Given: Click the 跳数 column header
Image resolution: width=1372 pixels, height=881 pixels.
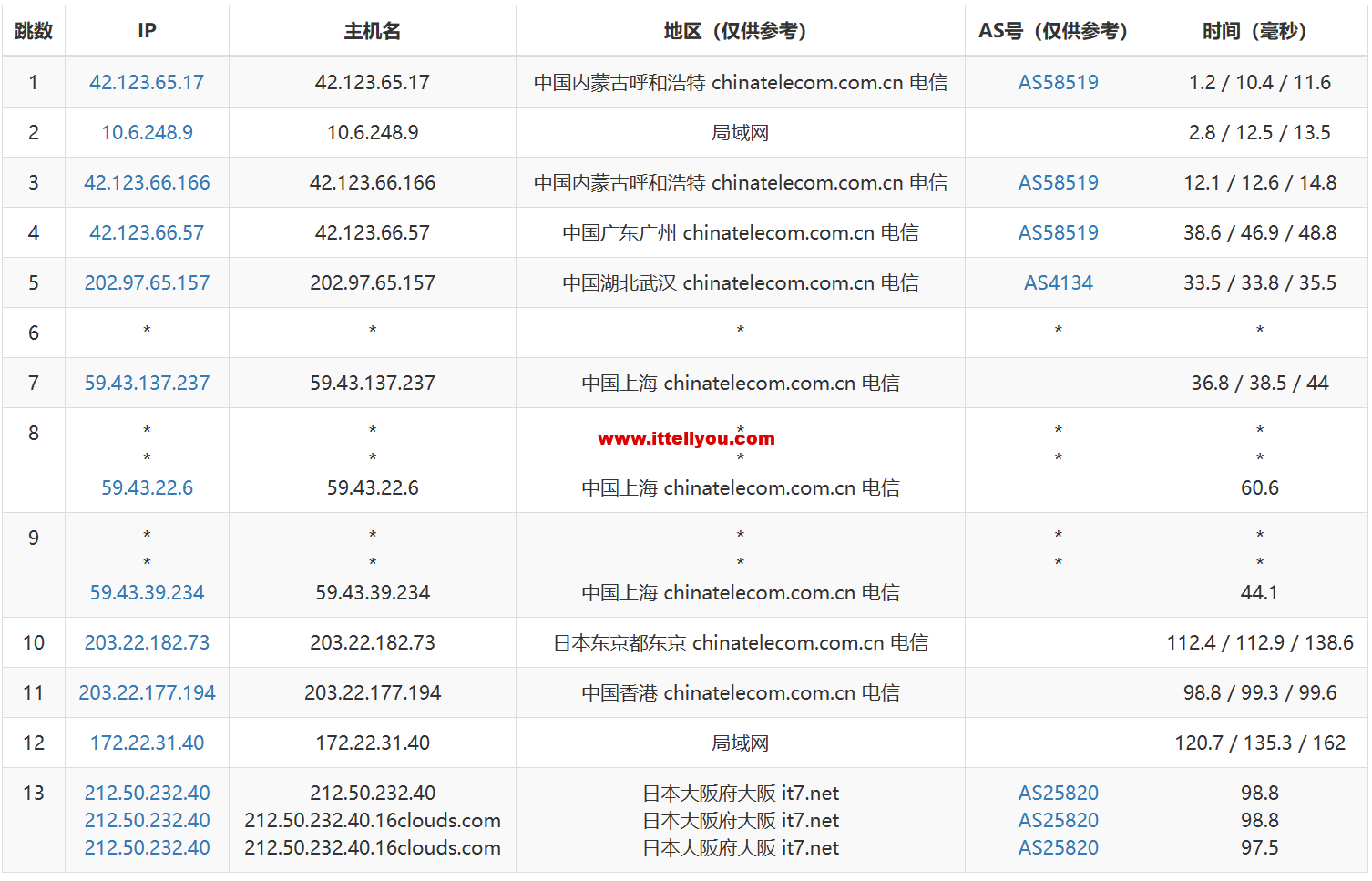Looking at the screenshot, I should tap(34, 31).
